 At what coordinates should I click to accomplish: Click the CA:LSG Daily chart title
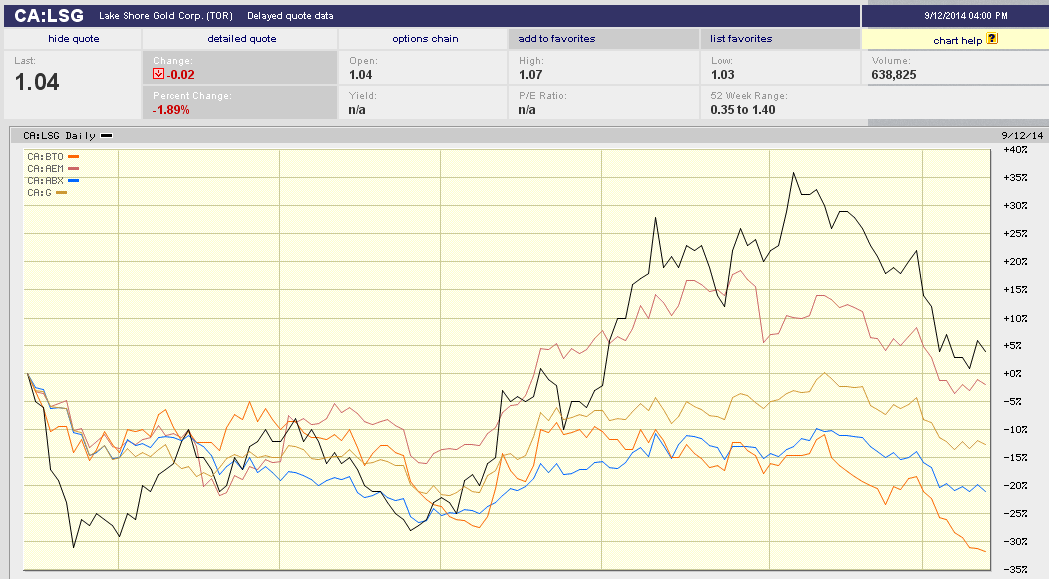click(x=59, y=136)
